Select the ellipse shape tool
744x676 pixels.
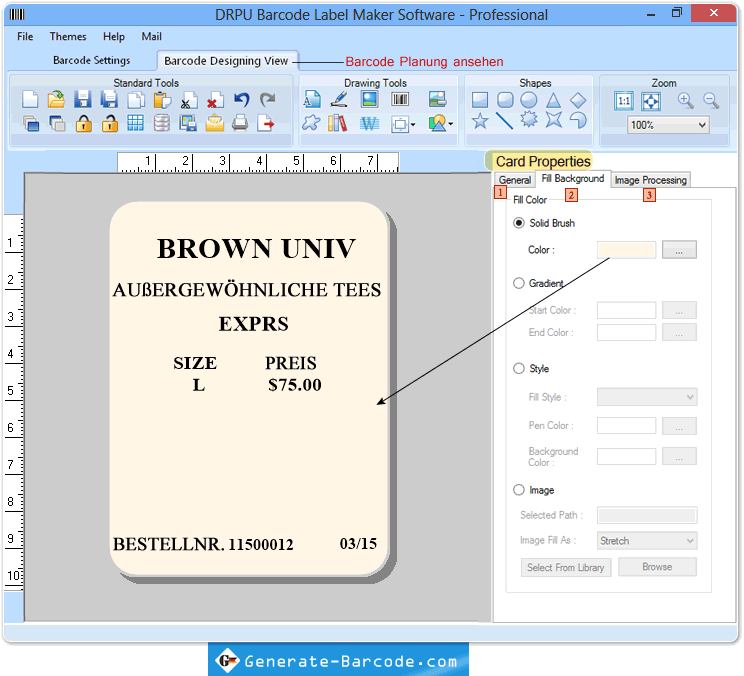coord(529,100)
